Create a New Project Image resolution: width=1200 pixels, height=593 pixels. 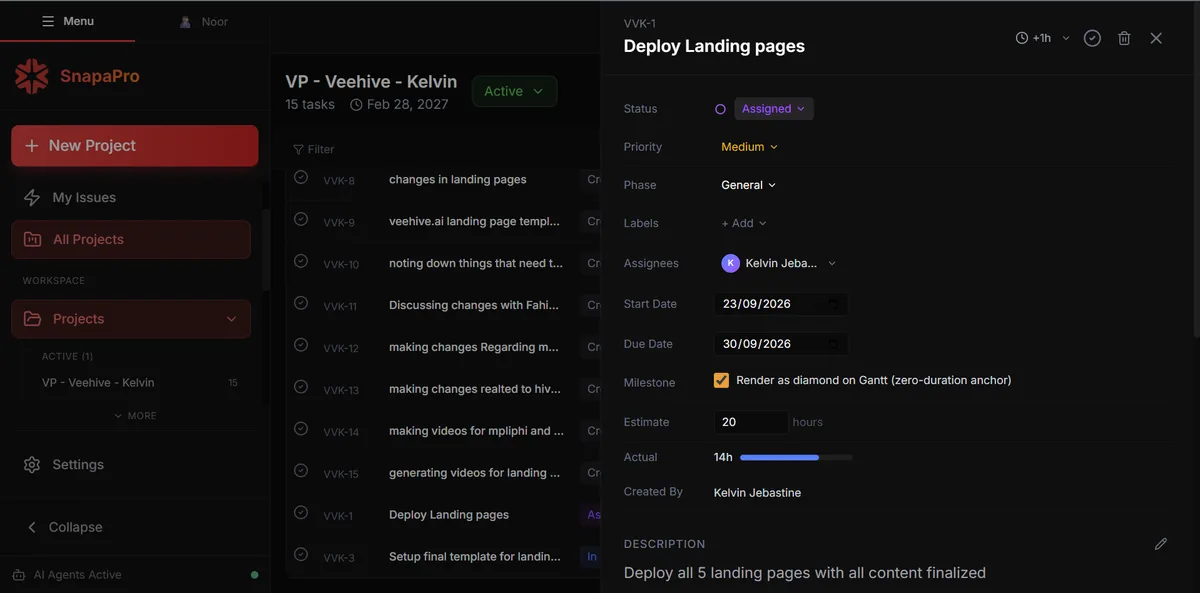coord(135,146)
